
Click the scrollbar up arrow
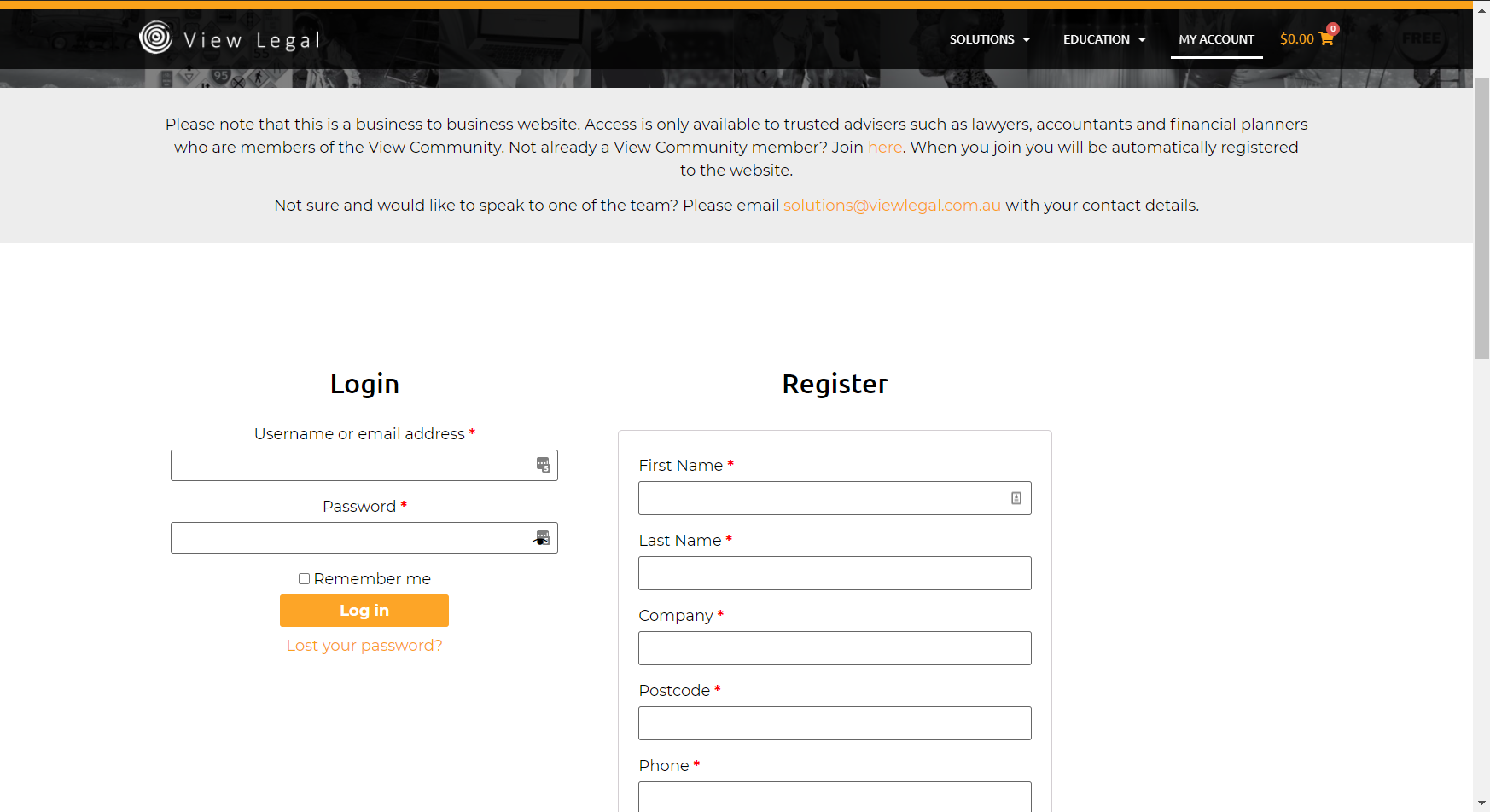click(1481, 9)
